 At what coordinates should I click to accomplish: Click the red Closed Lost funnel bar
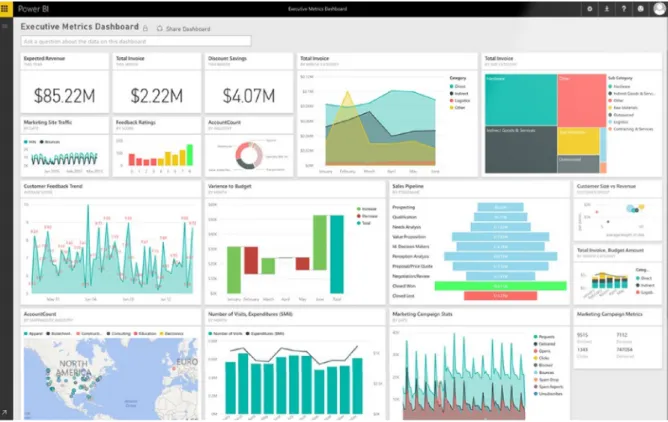click(x=500, y=296)
